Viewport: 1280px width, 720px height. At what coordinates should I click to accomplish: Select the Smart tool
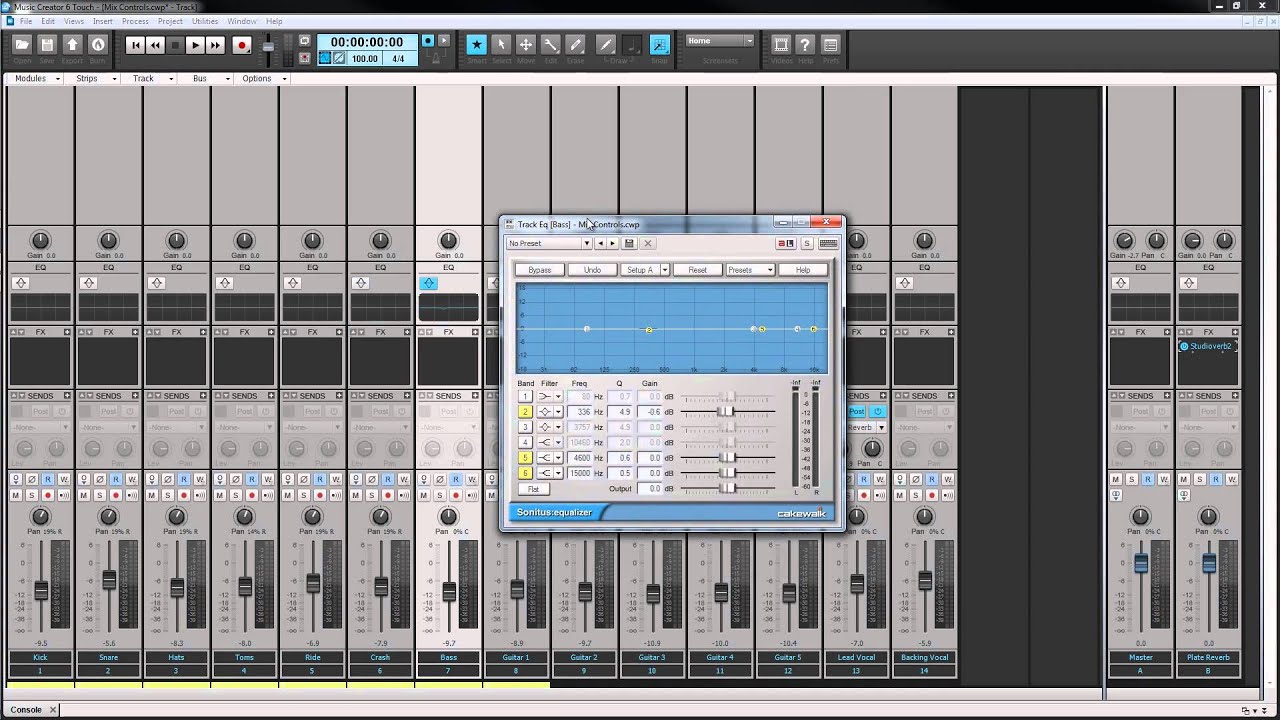(x=477, y=44)
